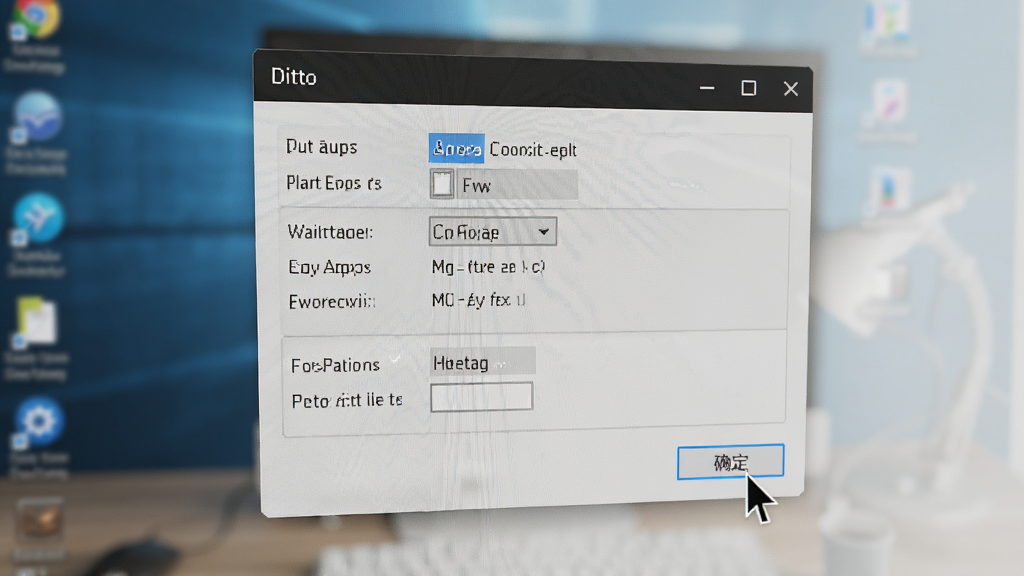Open the blue gear settings desktop icon
The image size is (1024, 576).
click(x=39, y=421)
